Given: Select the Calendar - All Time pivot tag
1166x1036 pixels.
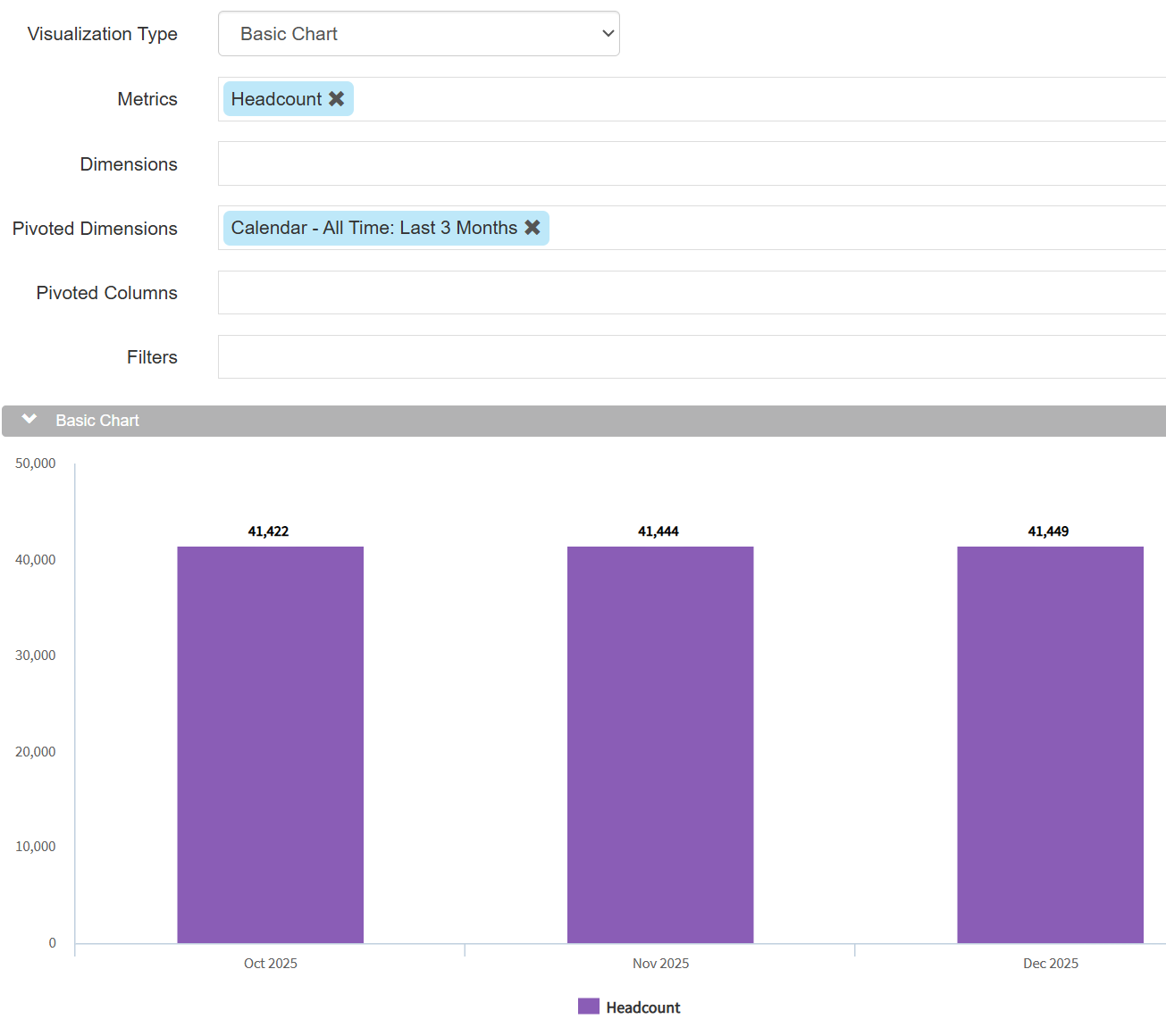Looking at the screenshot, I should click(x=373, y=228).
